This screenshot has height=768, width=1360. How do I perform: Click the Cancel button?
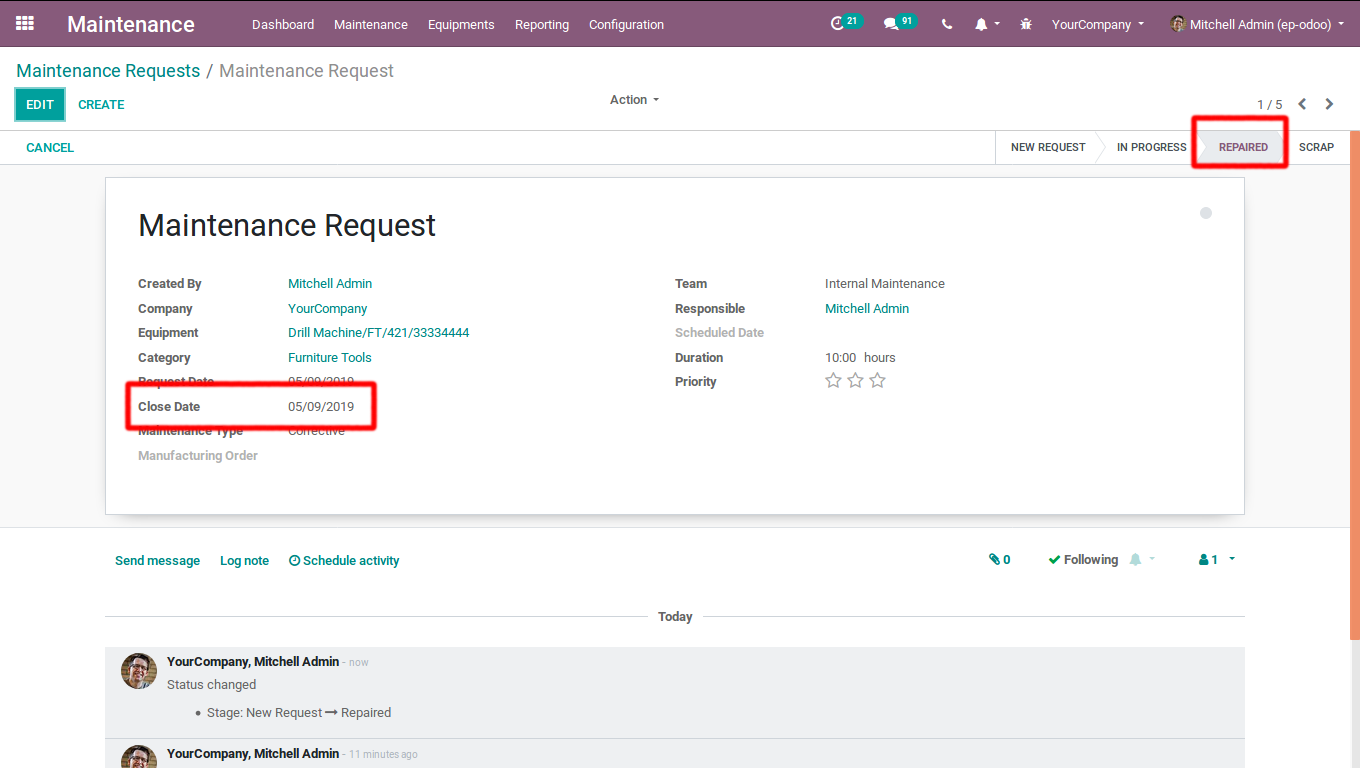tap(50, 147)
